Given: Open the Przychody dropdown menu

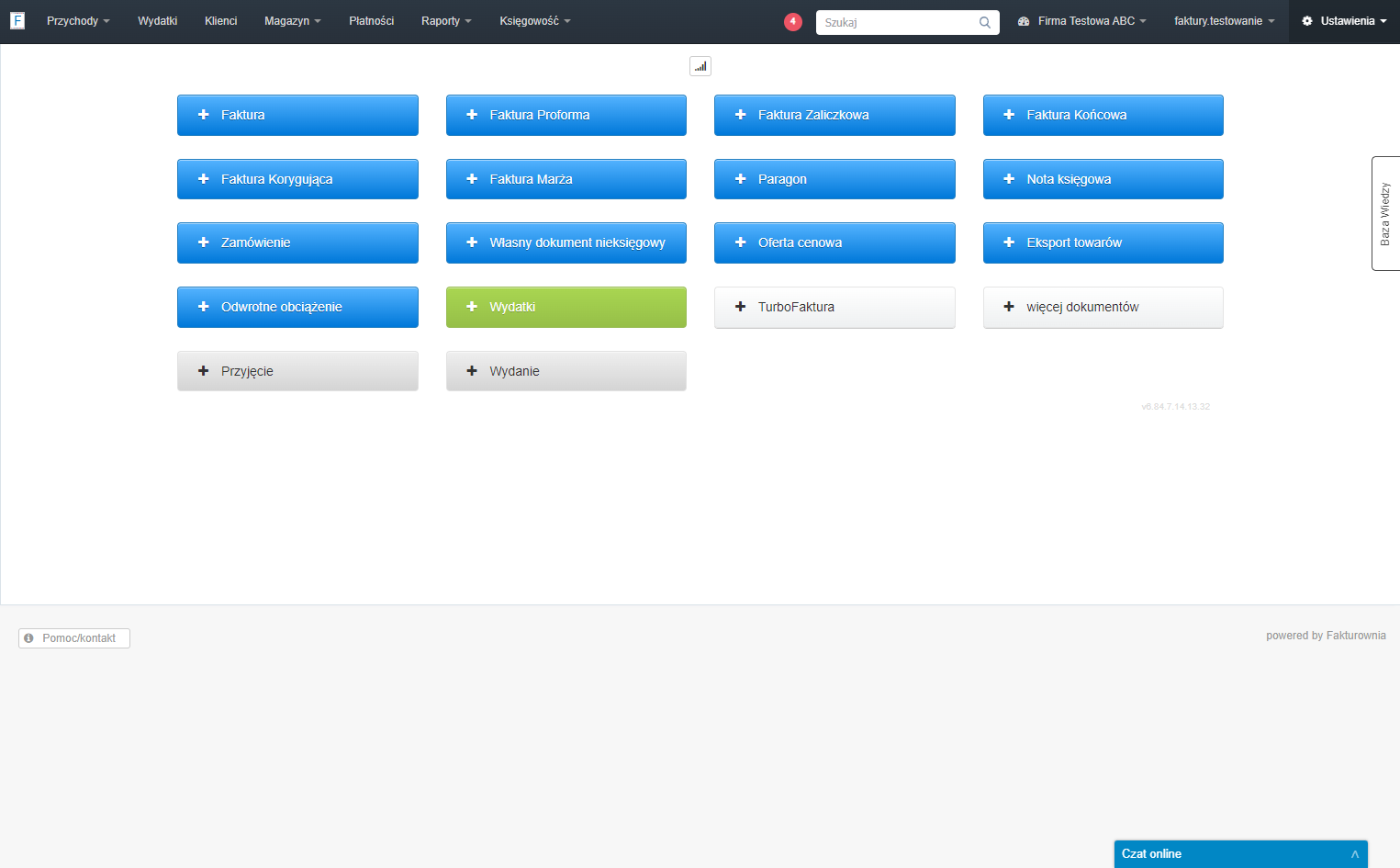Looking at the screenshot, I should pos(78,21).
